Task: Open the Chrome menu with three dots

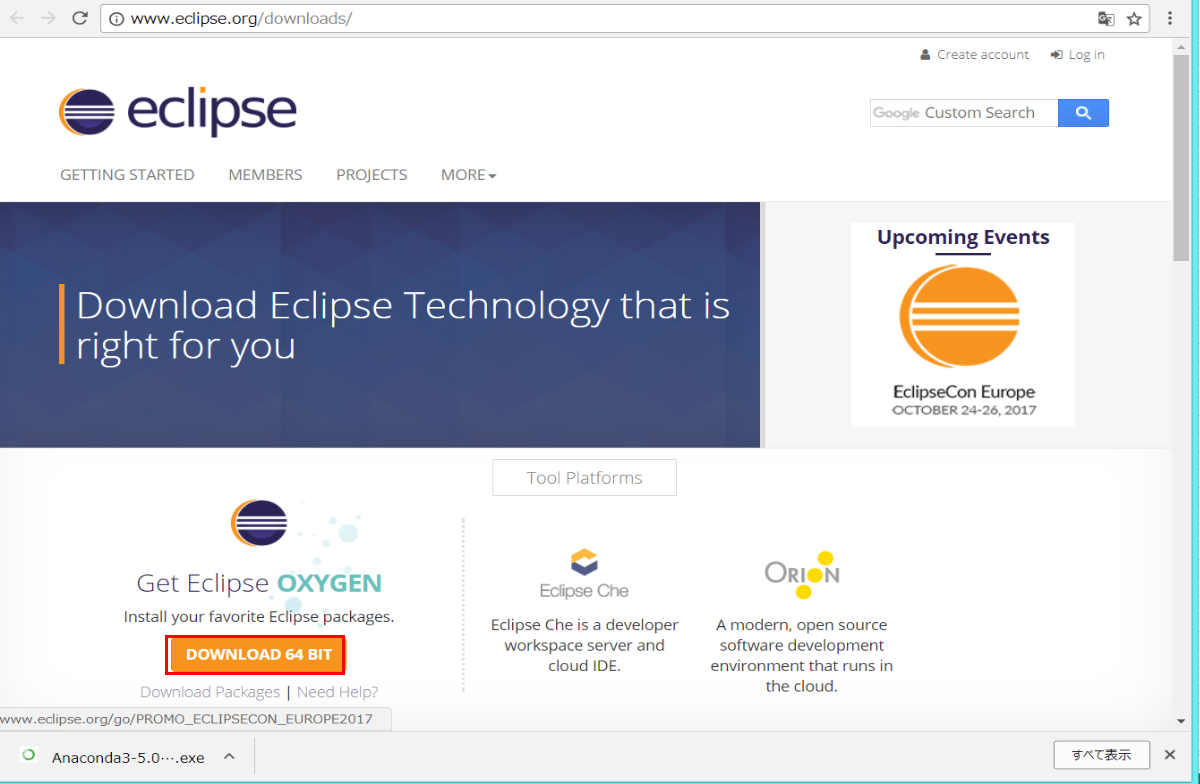Action: (1169, 18)
